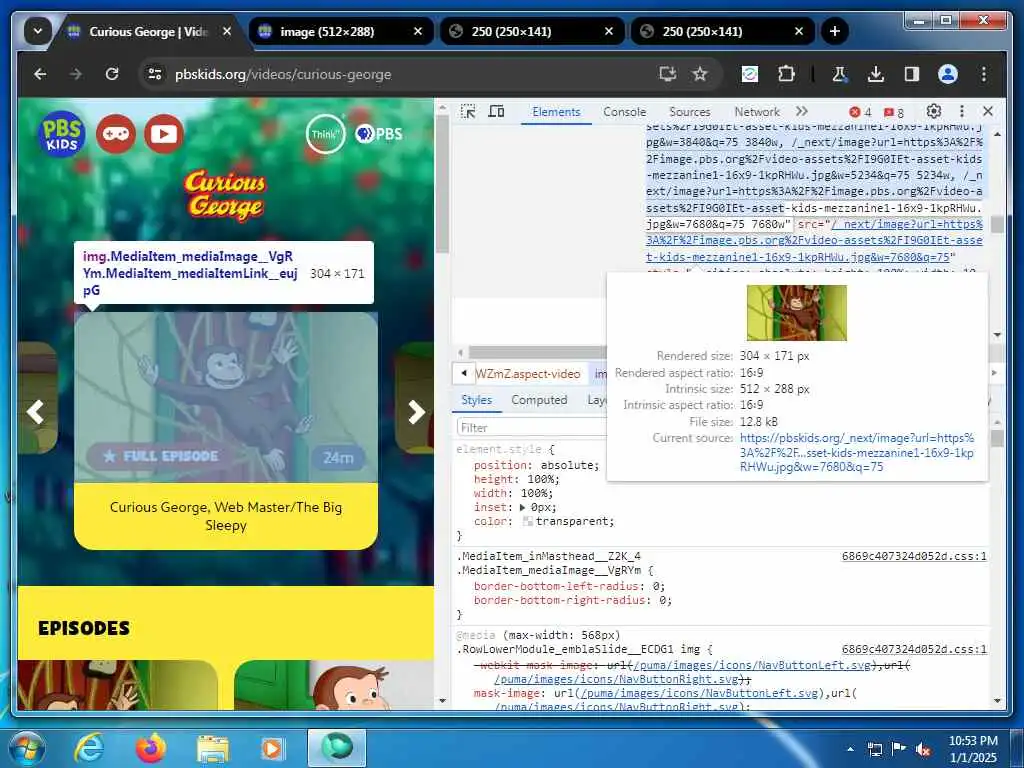Show more DevTools tabs chevron
This screenshot has height=768, width=1024.
pyautogui.click(x=802, y=112)
